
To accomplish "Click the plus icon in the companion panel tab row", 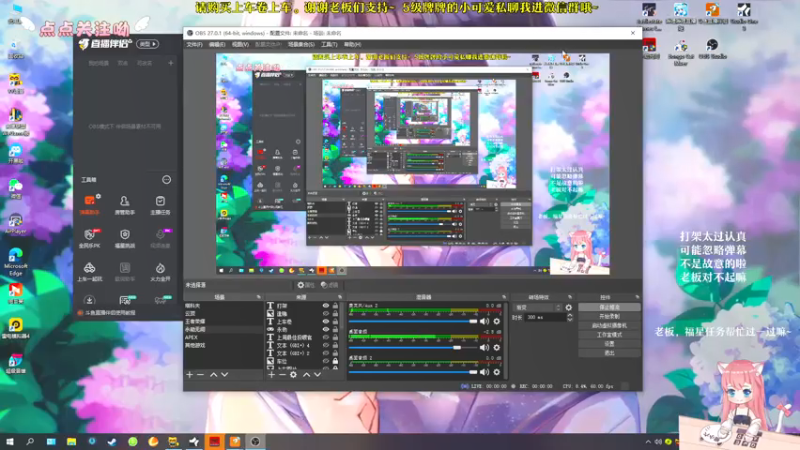I will (170, 63).
